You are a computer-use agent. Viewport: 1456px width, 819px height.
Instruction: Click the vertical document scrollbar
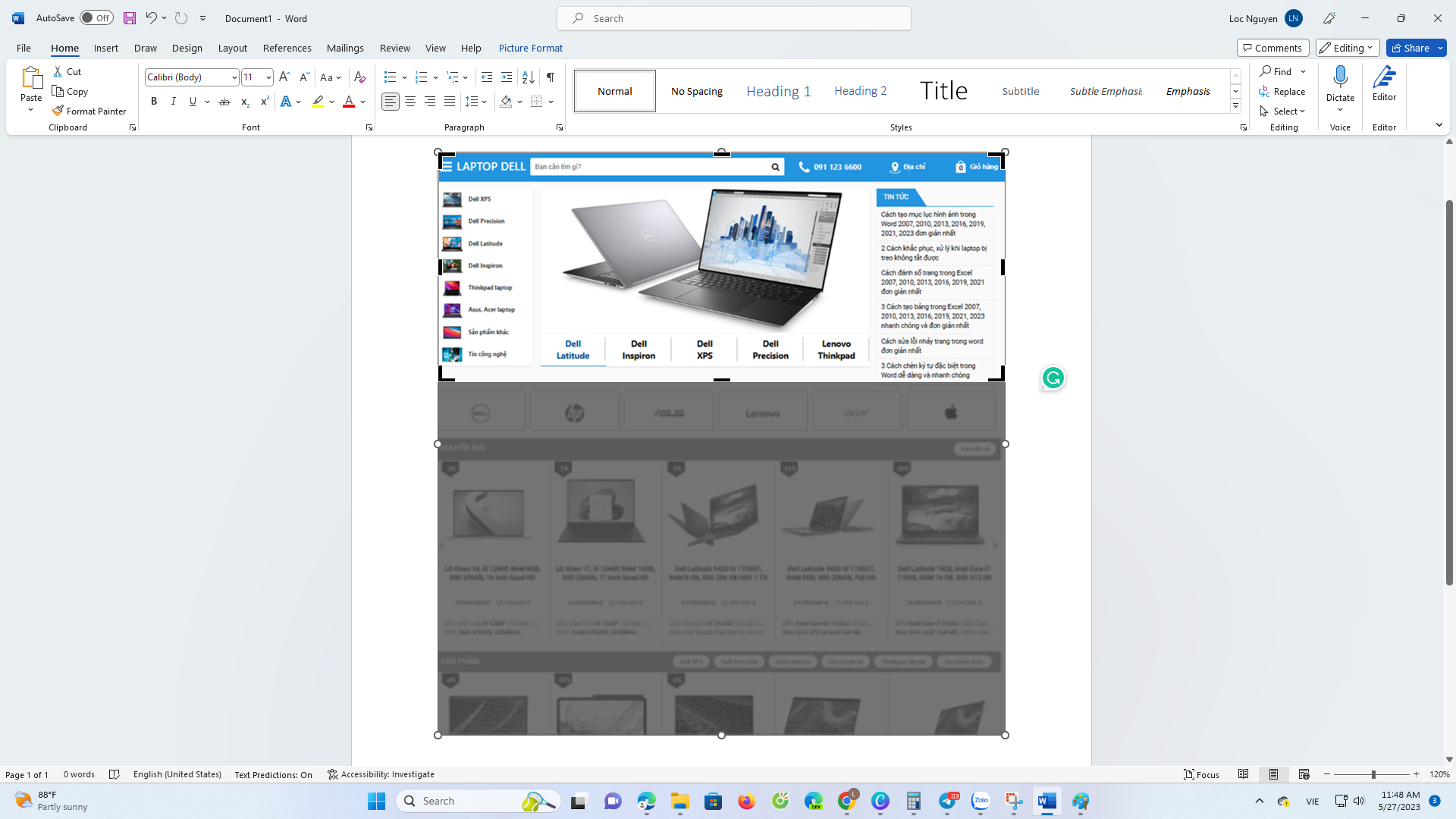1449,393
